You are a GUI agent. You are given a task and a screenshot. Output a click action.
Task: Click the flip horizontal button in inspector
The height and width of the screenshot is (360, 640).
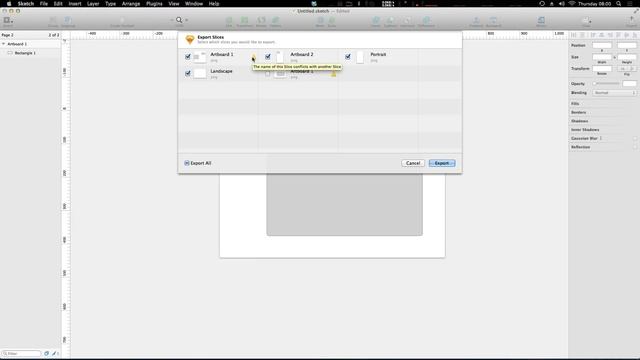click(x=623, y=69)
